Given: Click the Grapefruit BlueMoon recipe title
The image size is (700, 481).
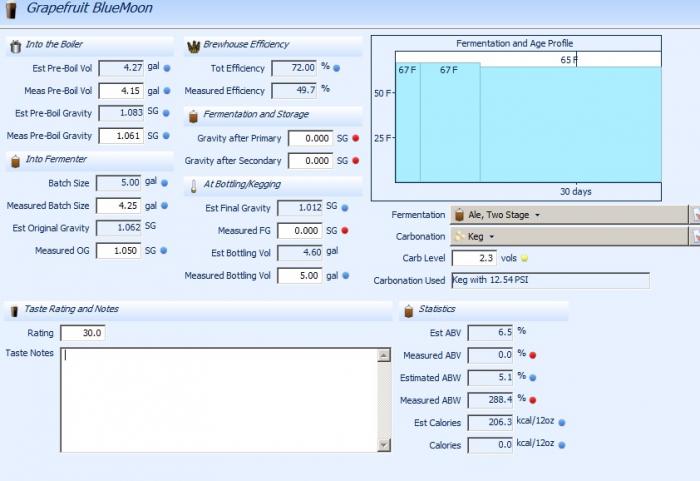Looking at the screenshot, I should pos(89,8).
